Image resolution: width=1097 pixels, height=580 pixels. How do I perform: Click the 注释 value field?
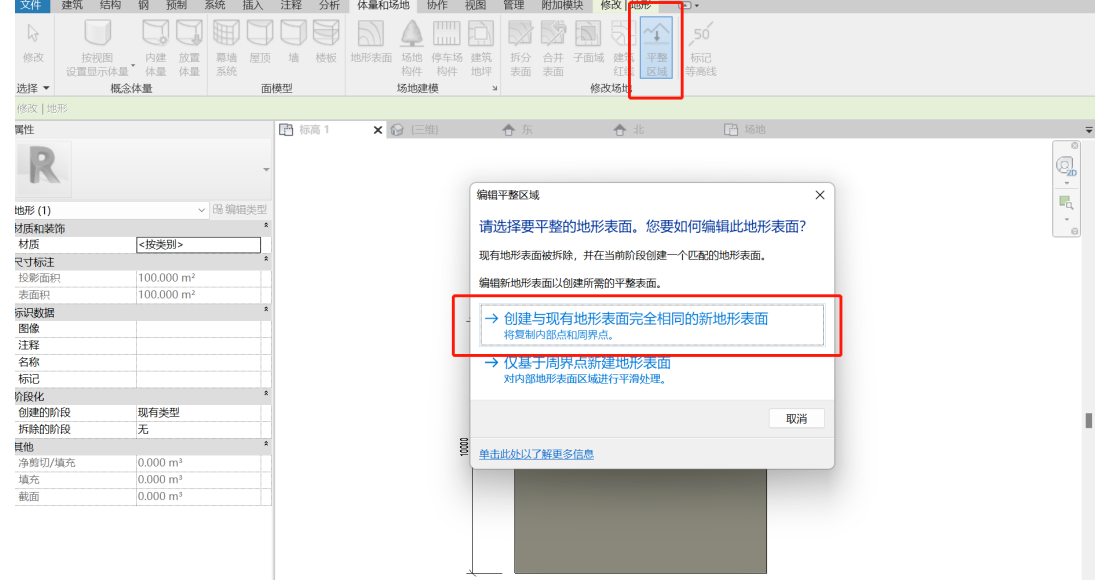198,345
